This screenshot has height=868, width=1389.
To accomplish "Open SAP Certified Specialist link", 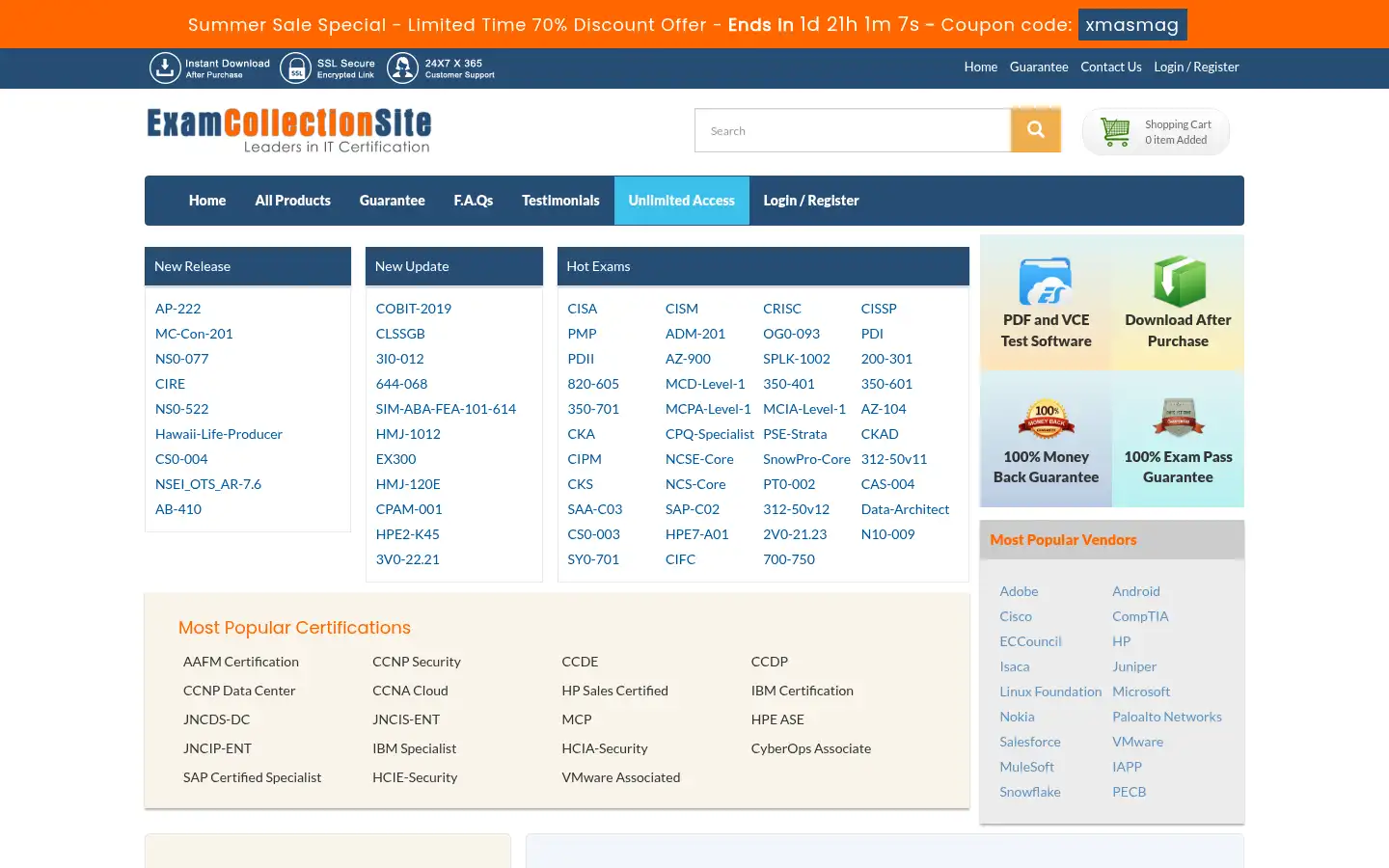I will pyautogui.click(x=253, y=777).
